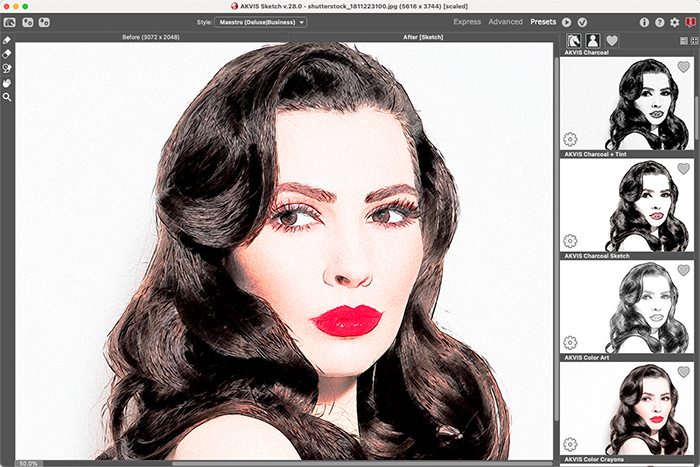
Task: Select AKVIS Charcoal + Tint preset thumbnail
Action: click(627, 205)
